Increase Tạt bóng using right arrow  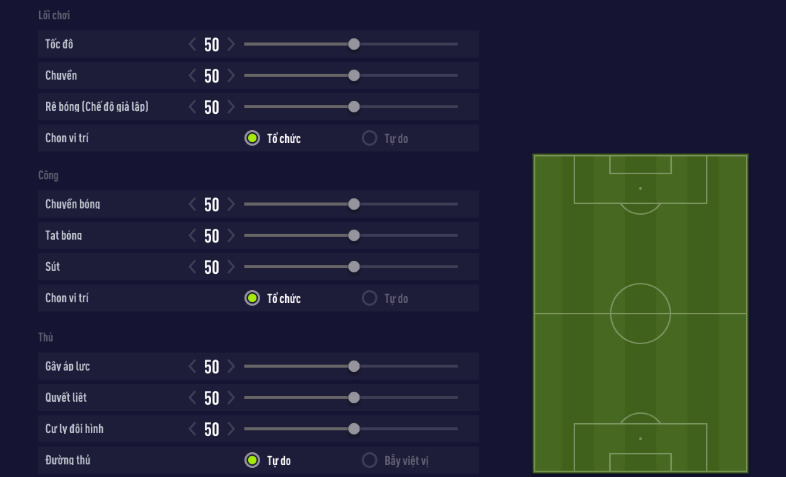point(231,236)
